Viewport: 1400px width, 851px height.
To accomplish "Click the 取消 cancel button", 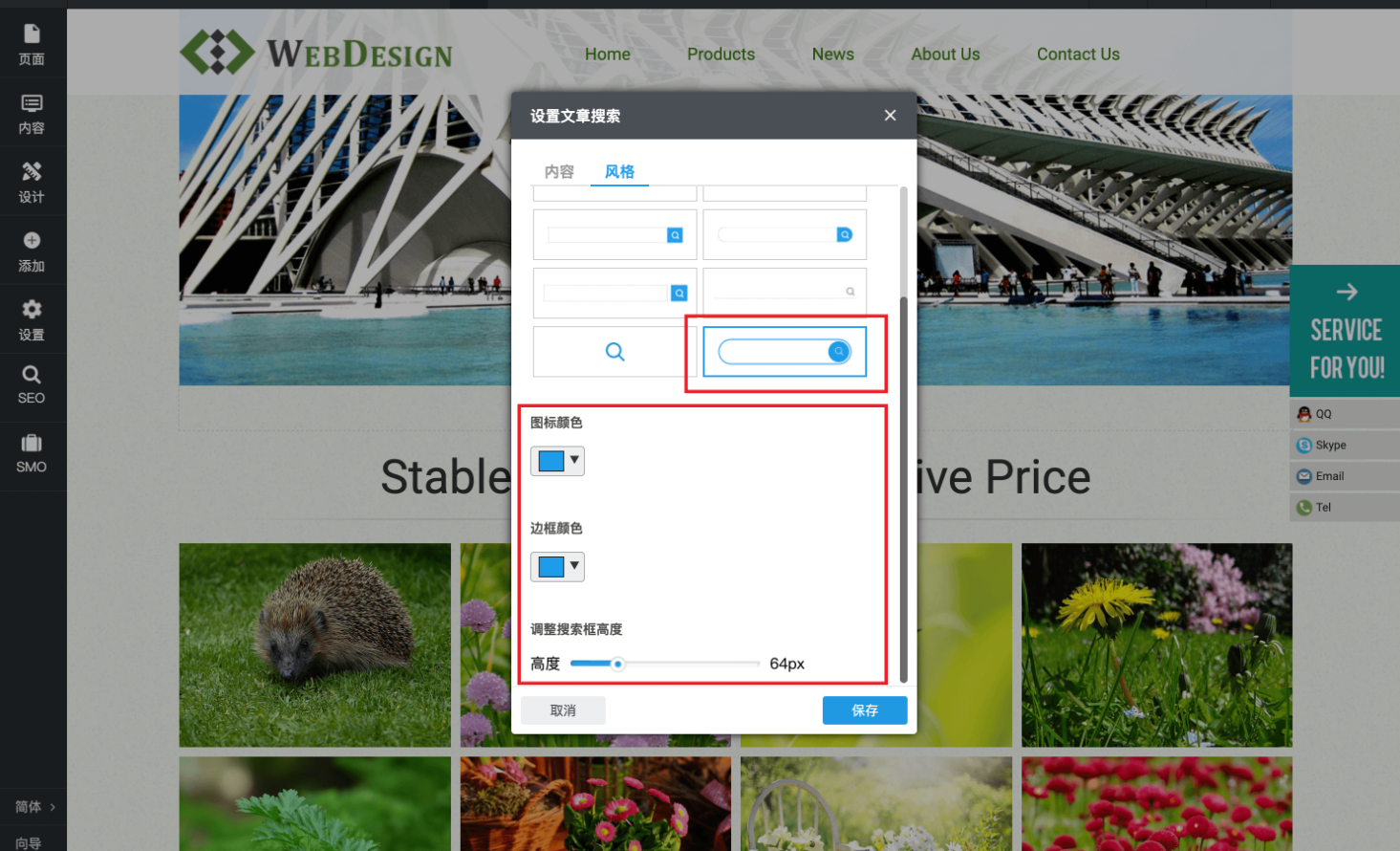I will click(563, 710).
